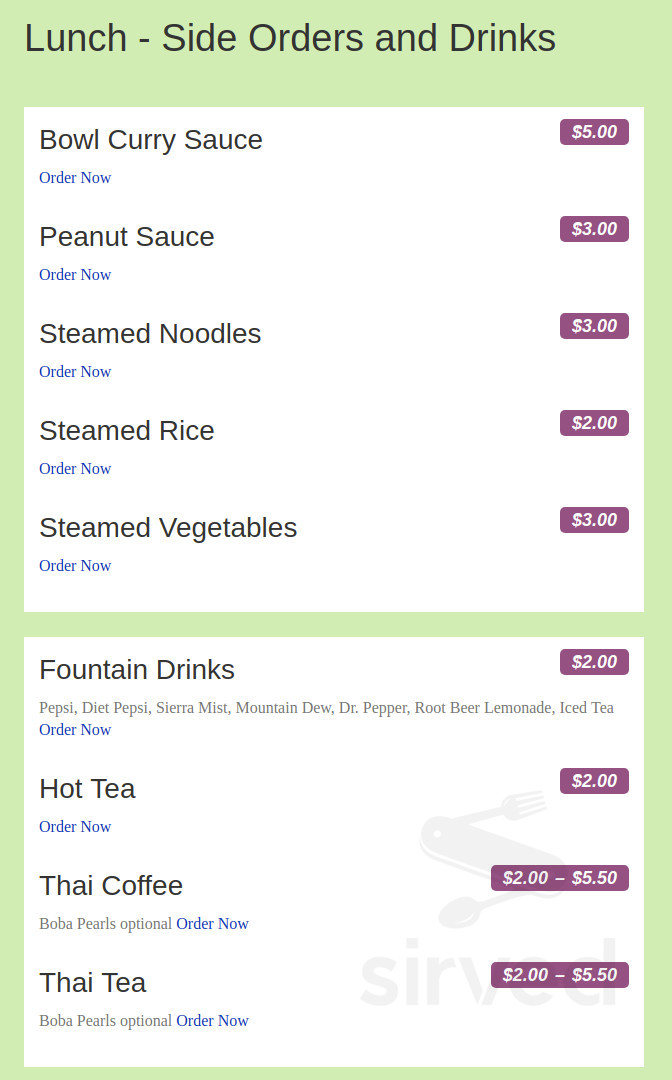Screen dimensions: 672x1080
Task: Select the $3.00 price for Steamed Vegetables
Action: click(x=594, y=519)
